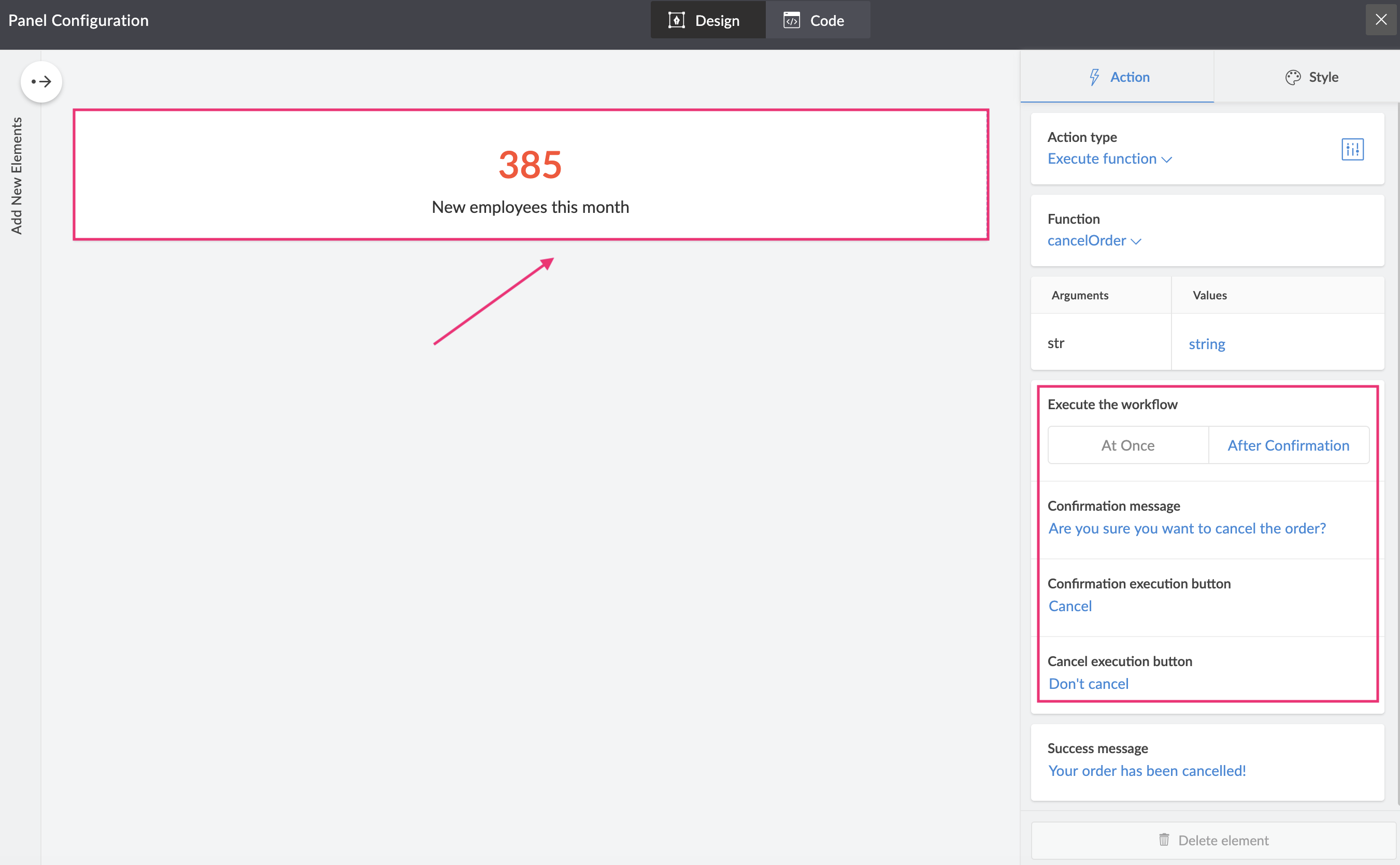Open the cancelOrder function dropdown

click(x=1094, y=241)
